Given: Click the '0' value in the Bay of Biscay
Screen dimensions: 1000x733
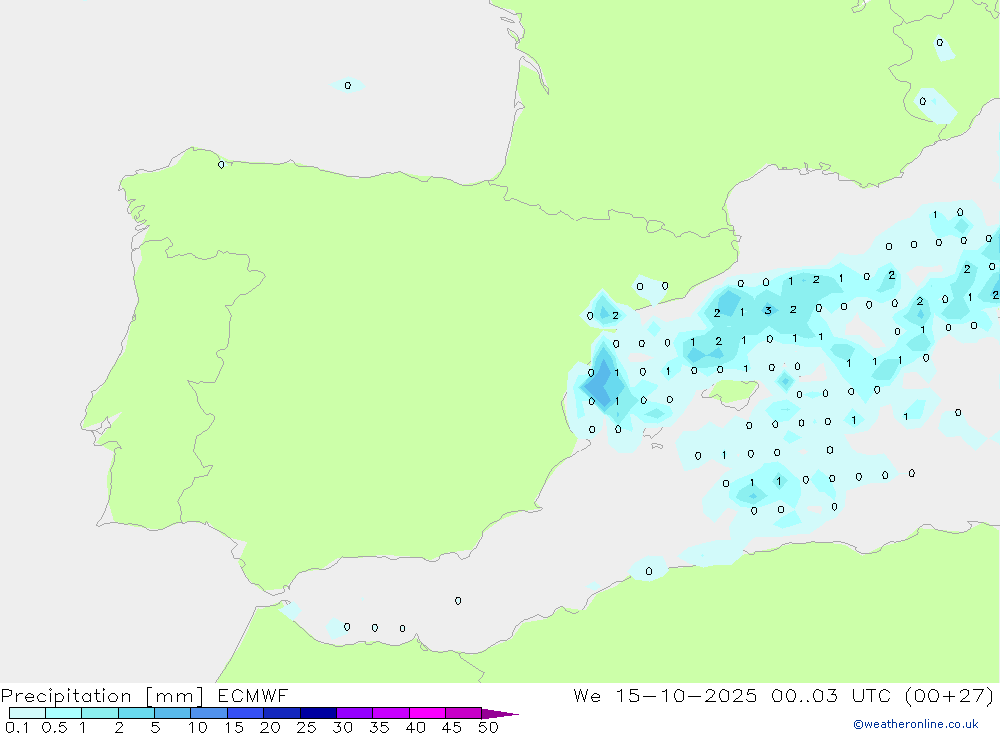Looking at the screenshot, I should (348, 85).
